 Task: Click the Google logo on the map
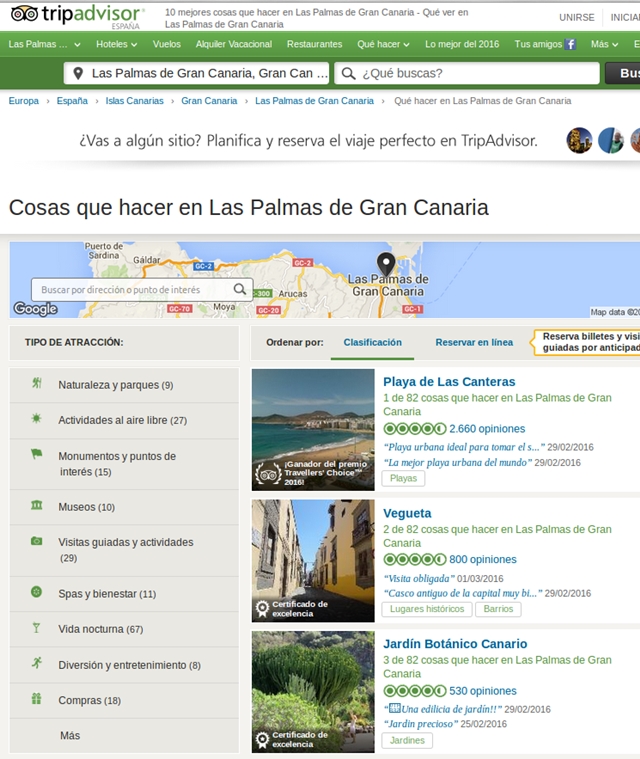[x=35, y=308]
